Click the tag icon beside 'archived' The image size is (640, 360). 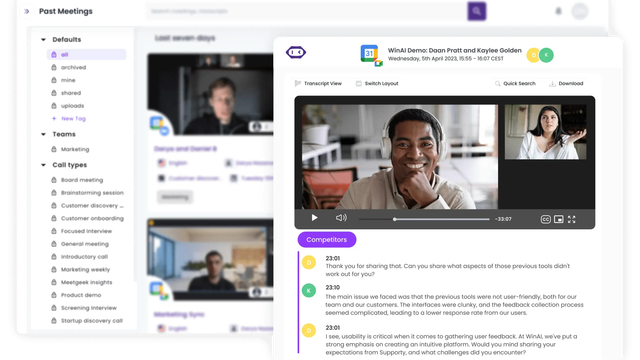(x=54, y=67)
